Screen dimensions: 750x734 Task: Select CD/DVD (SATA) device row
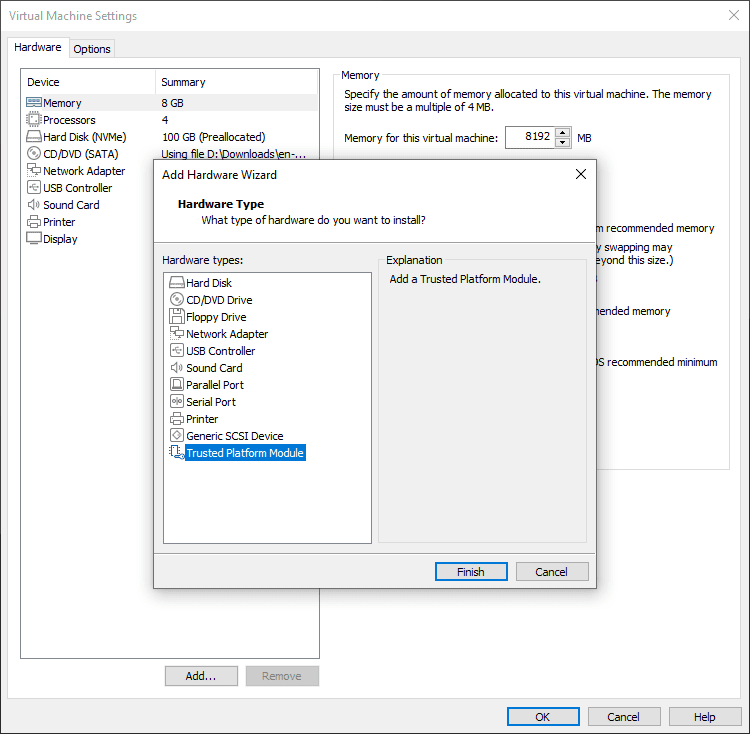tap(80, 154)
